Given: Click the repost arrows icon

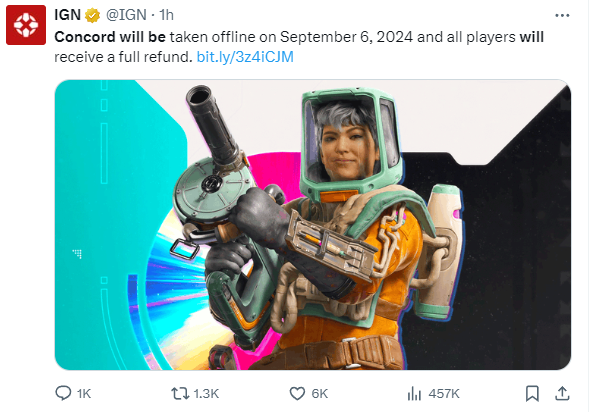Looking at the screenshot, I should [x=180, y=393].
